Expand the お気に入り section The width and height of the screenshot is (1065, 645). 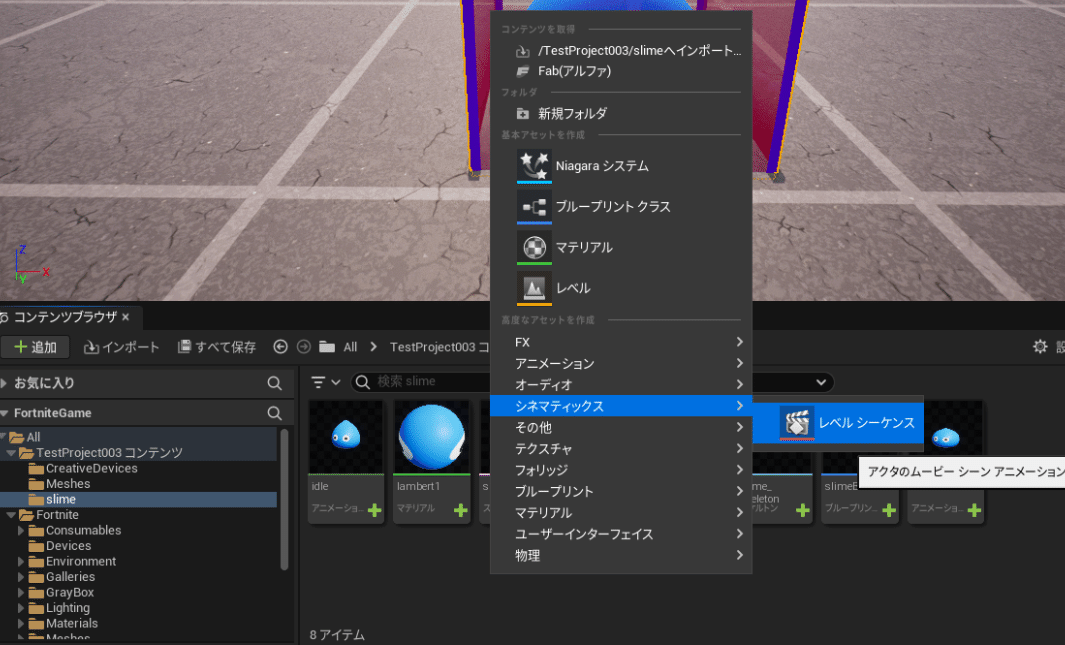[5, 383]
